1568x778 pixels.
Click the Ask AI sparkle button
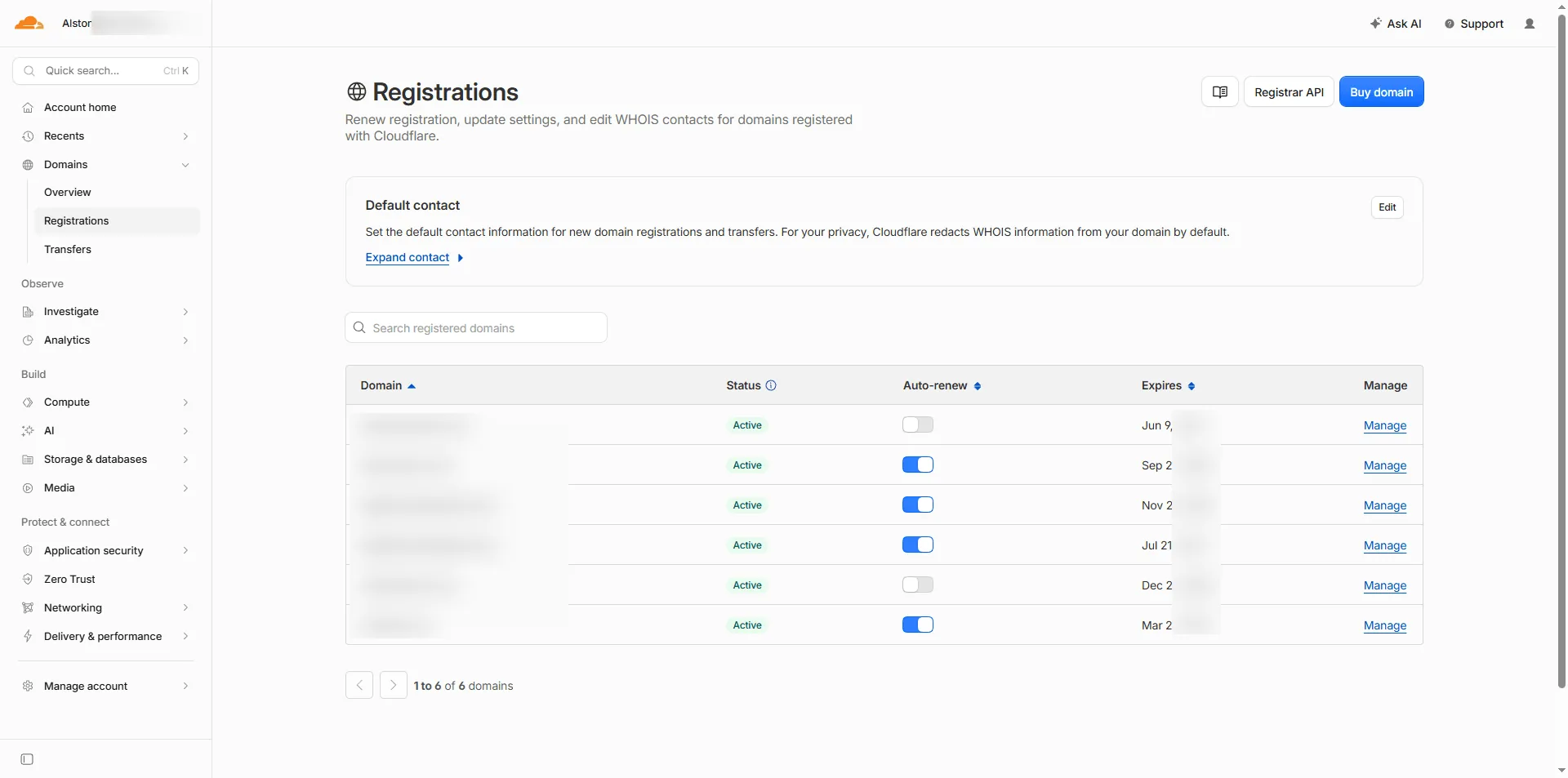coord(1396,24)
